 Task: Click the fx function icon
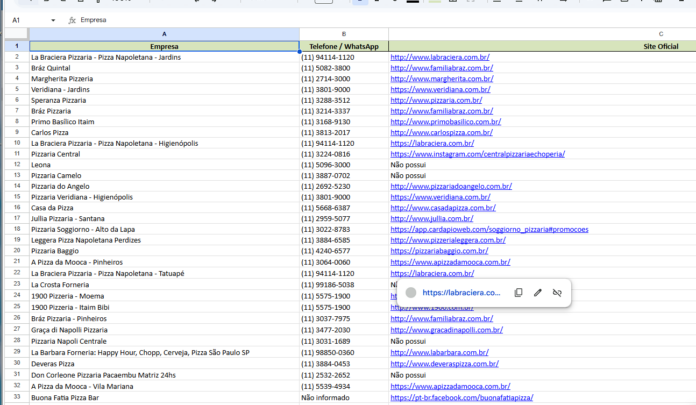click(72, 20)
